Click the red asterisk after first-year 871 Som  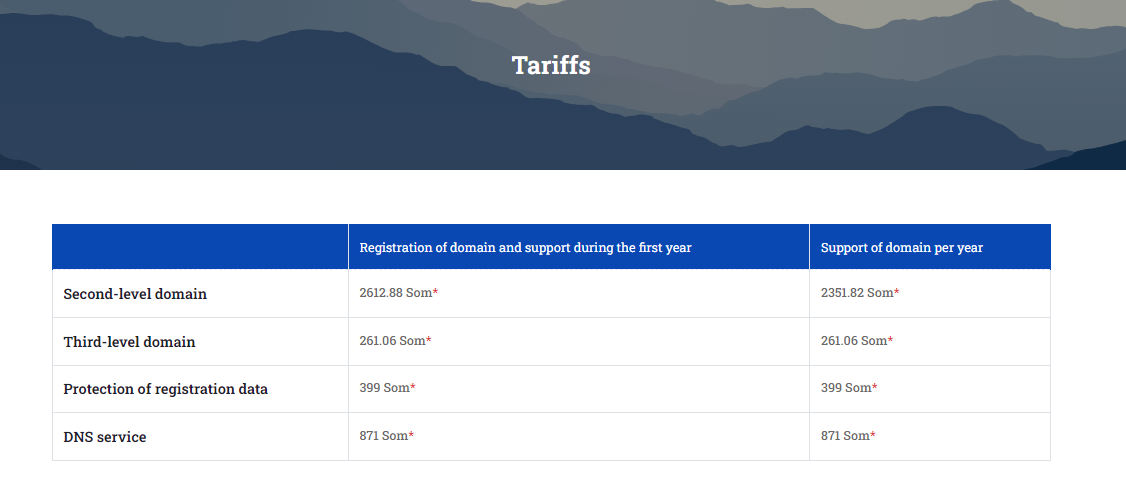[411, 436]
